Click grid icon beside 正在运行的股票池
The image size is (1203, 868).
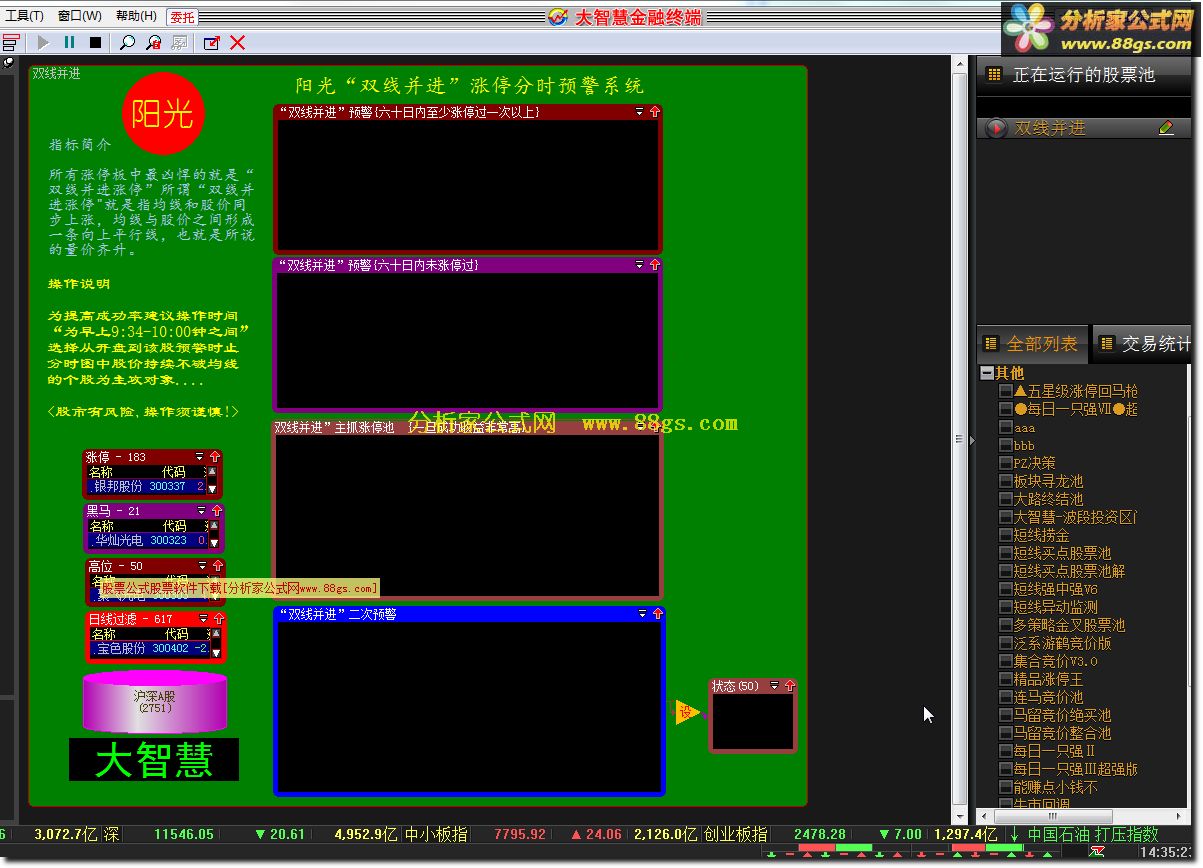[x=994, y=74]
